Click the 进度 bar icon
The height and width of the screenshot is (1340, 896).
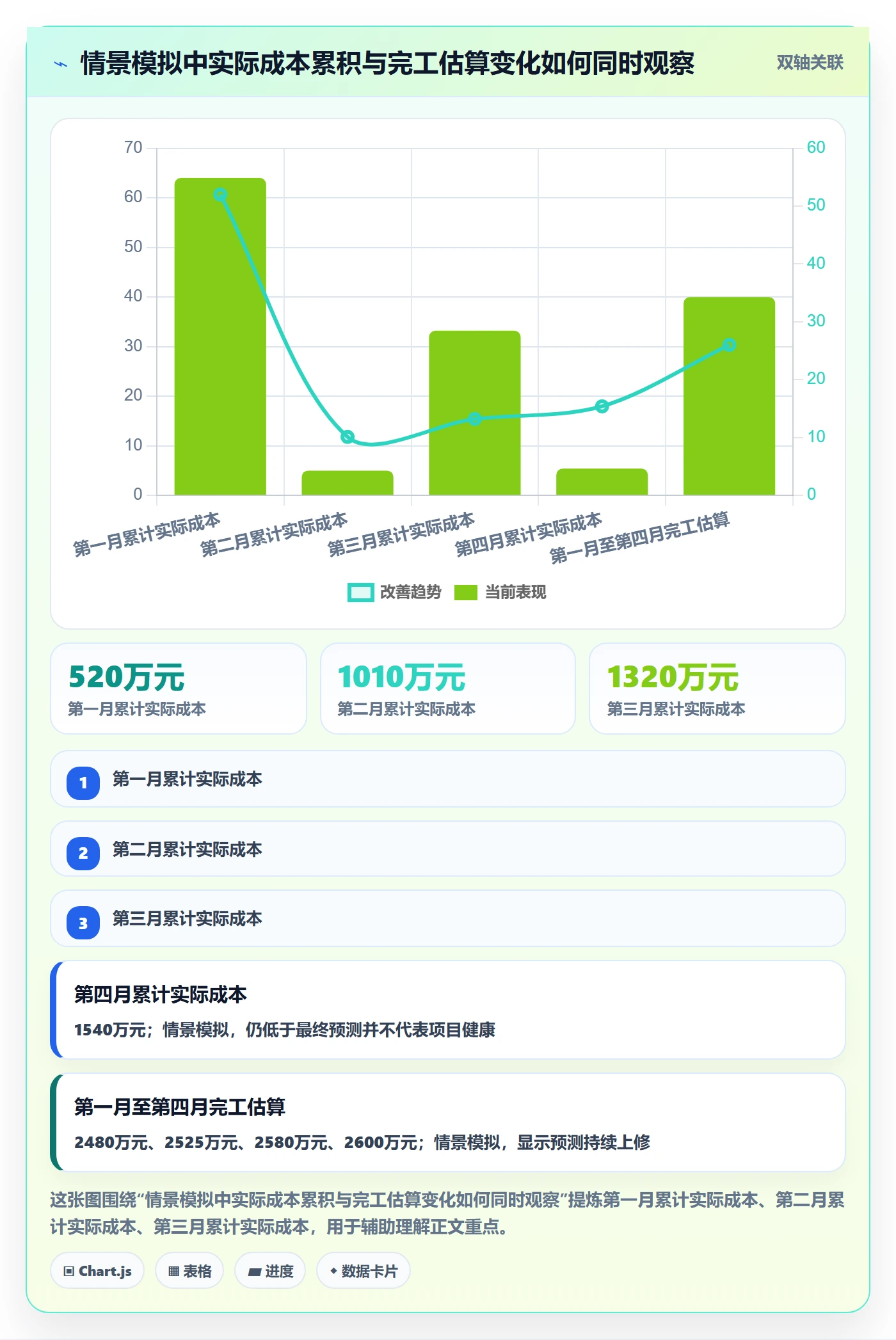255,1272
